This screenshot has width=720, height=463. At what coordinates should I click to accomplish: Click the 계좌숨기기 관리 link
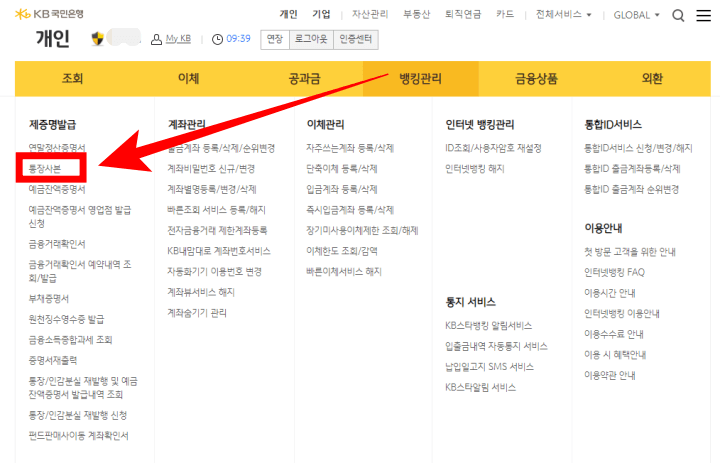click(197, 313)
